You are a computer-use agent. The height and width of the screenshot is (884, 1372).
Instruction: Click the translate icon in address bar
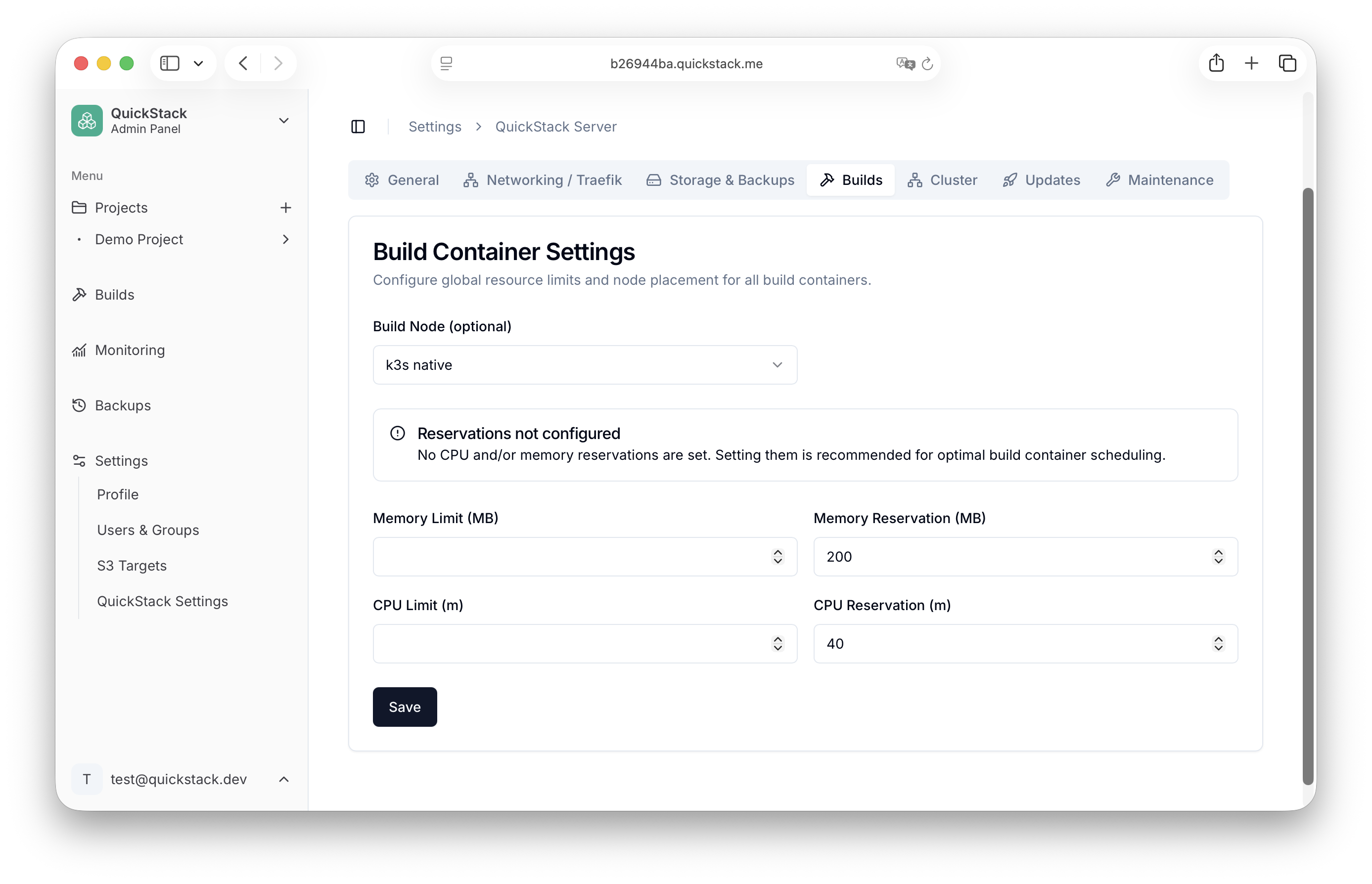coord(905,64)
